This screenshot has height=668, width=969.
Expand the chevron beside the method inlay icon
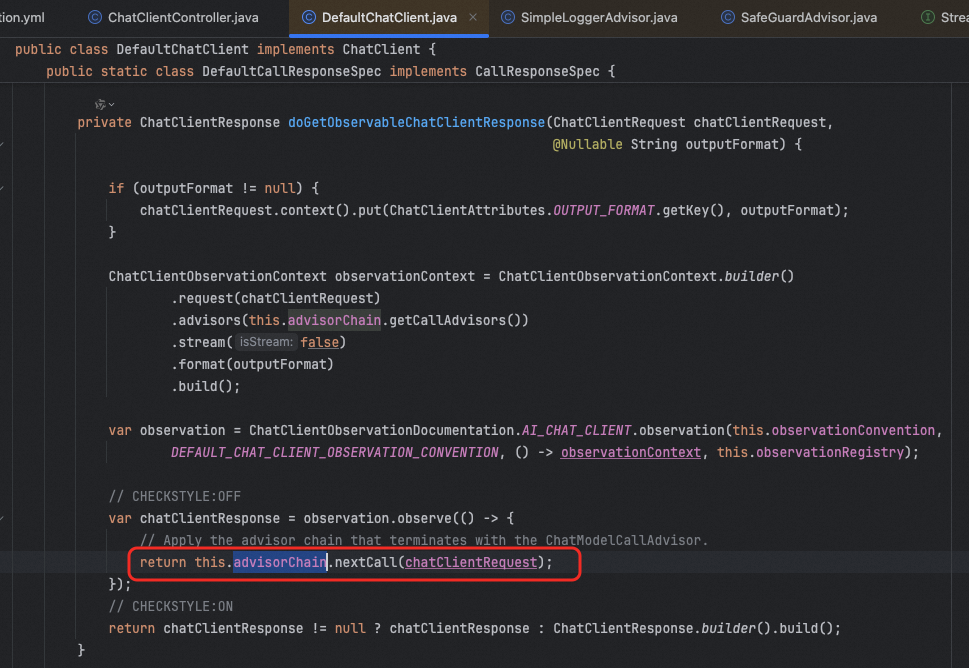coord(111,104)
